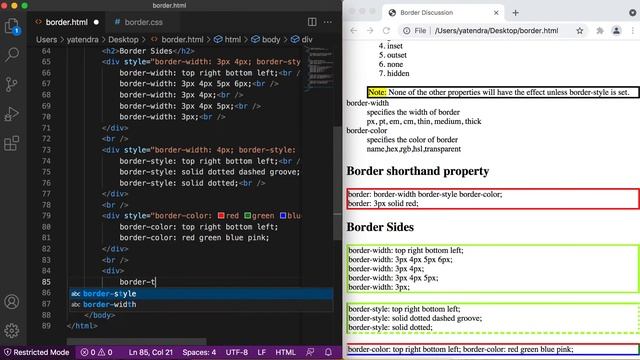
Task: Open the Explorer view in activity bar
Action: 11,27
